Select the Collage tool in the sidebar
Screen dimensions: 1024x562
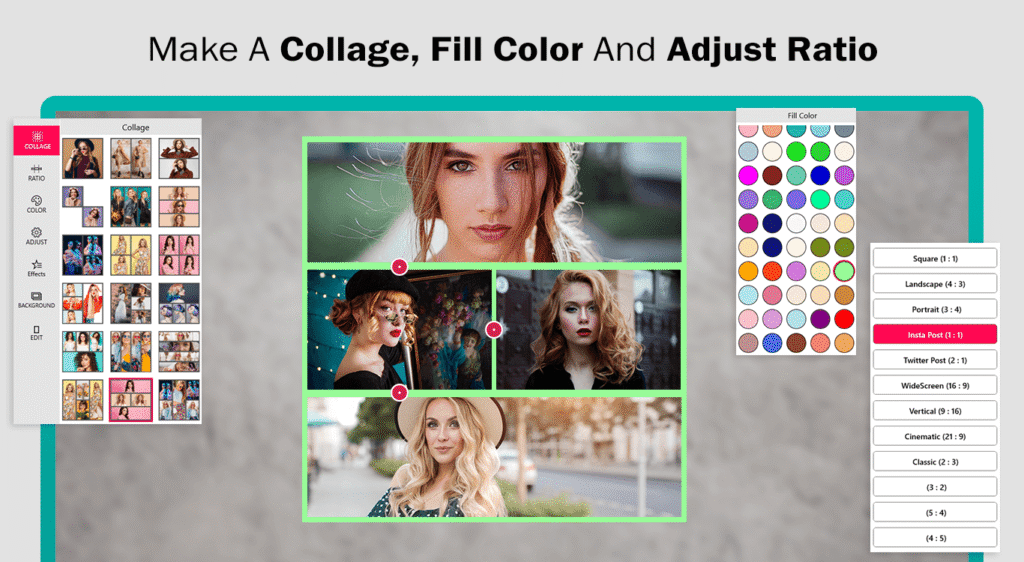pyautogui.click(x=37, y=140)
